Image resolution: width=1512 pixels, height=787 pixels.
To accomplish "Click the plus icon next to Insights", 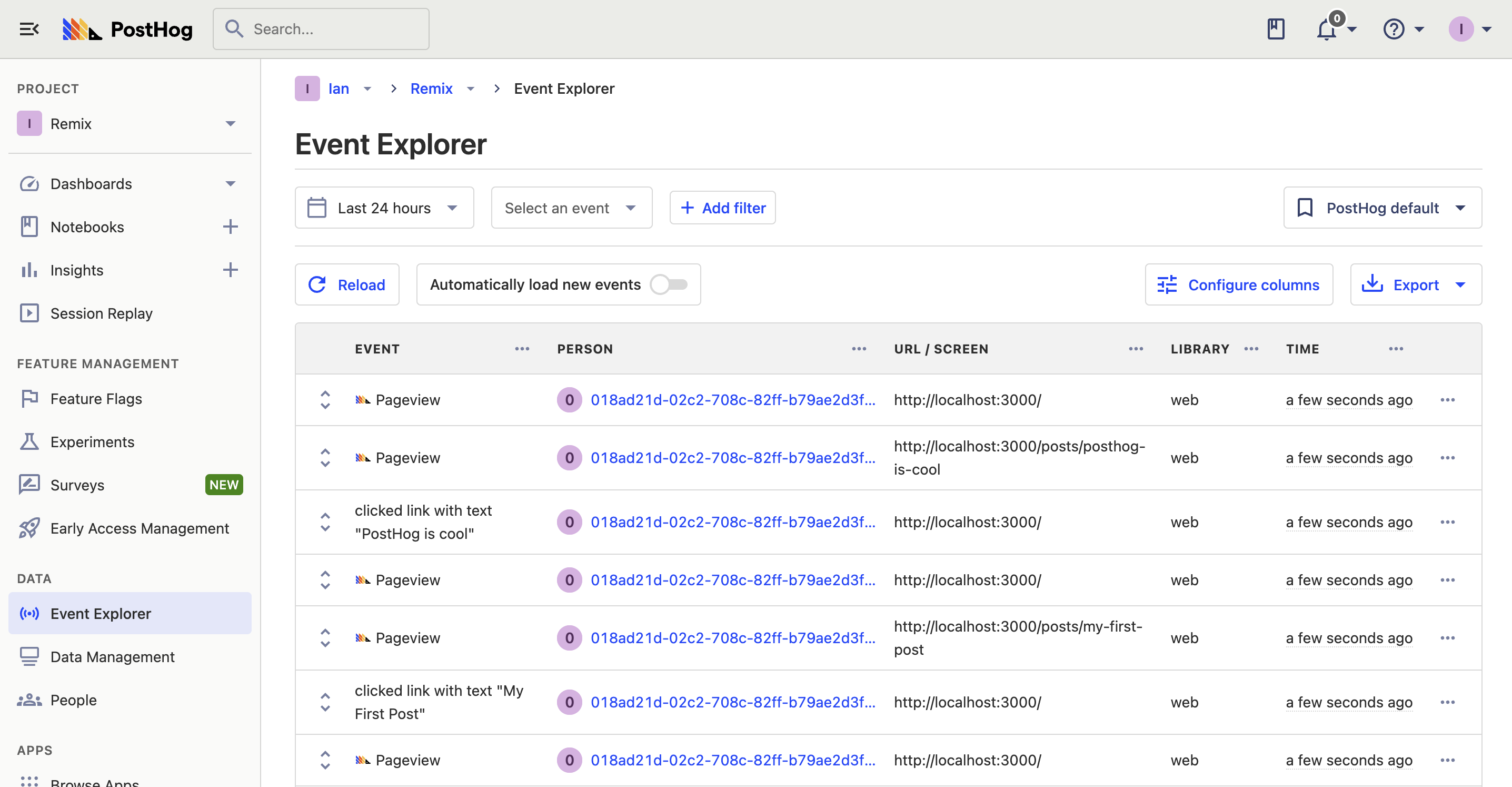I will (230, 270).
